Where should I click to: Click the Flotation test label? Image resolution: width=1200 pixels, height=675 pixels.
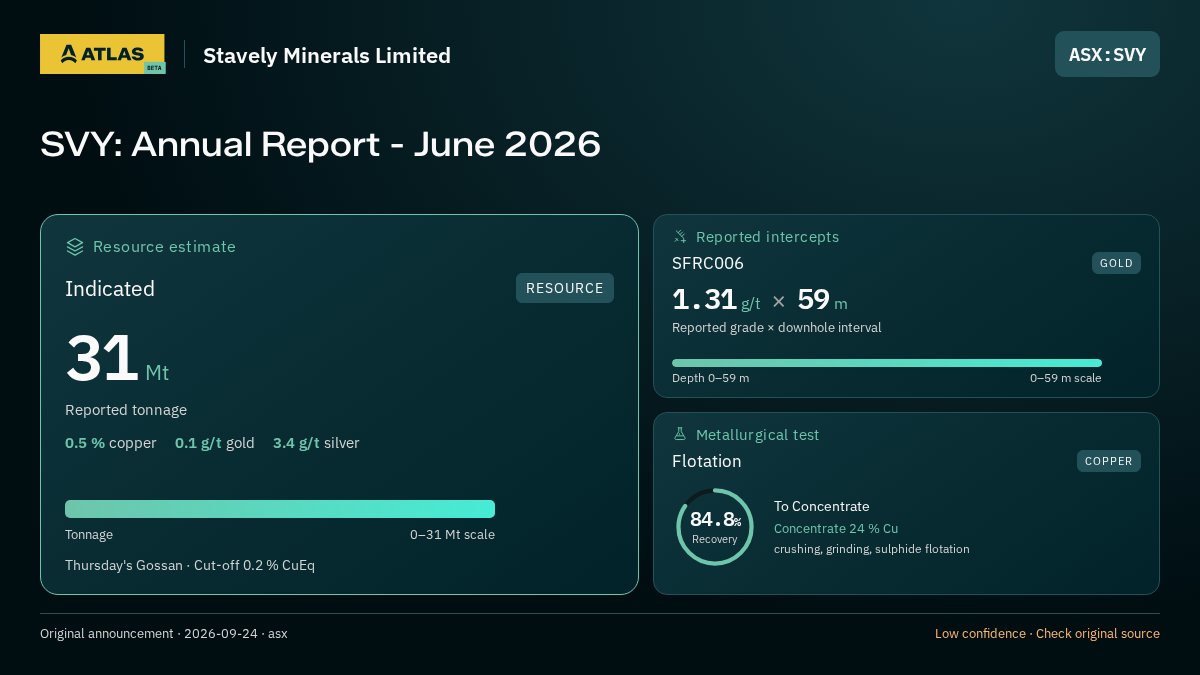pyautogui.click(x=707, y=461)
